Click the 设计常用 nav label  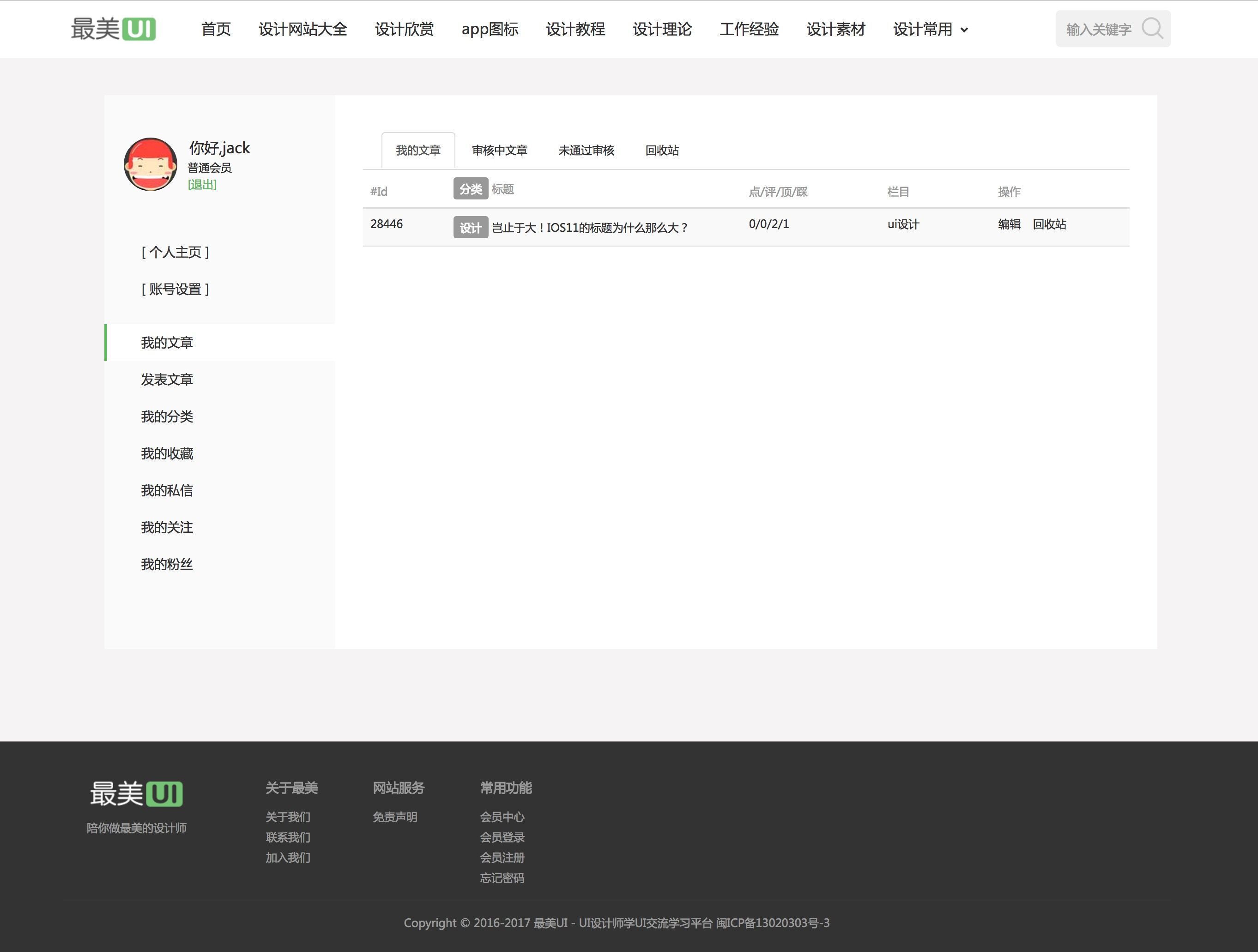pos(922,29)
